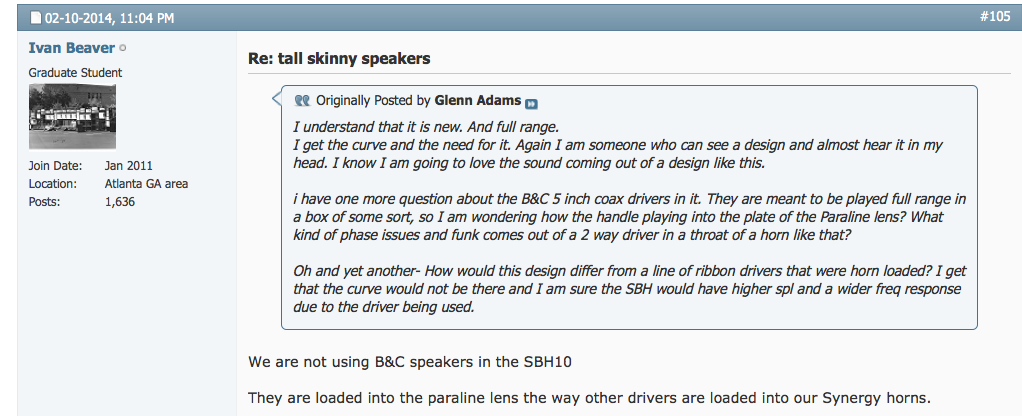Click the offline status dot beside Ivan Beaver

pyautogui.click(x=123, y=48)
